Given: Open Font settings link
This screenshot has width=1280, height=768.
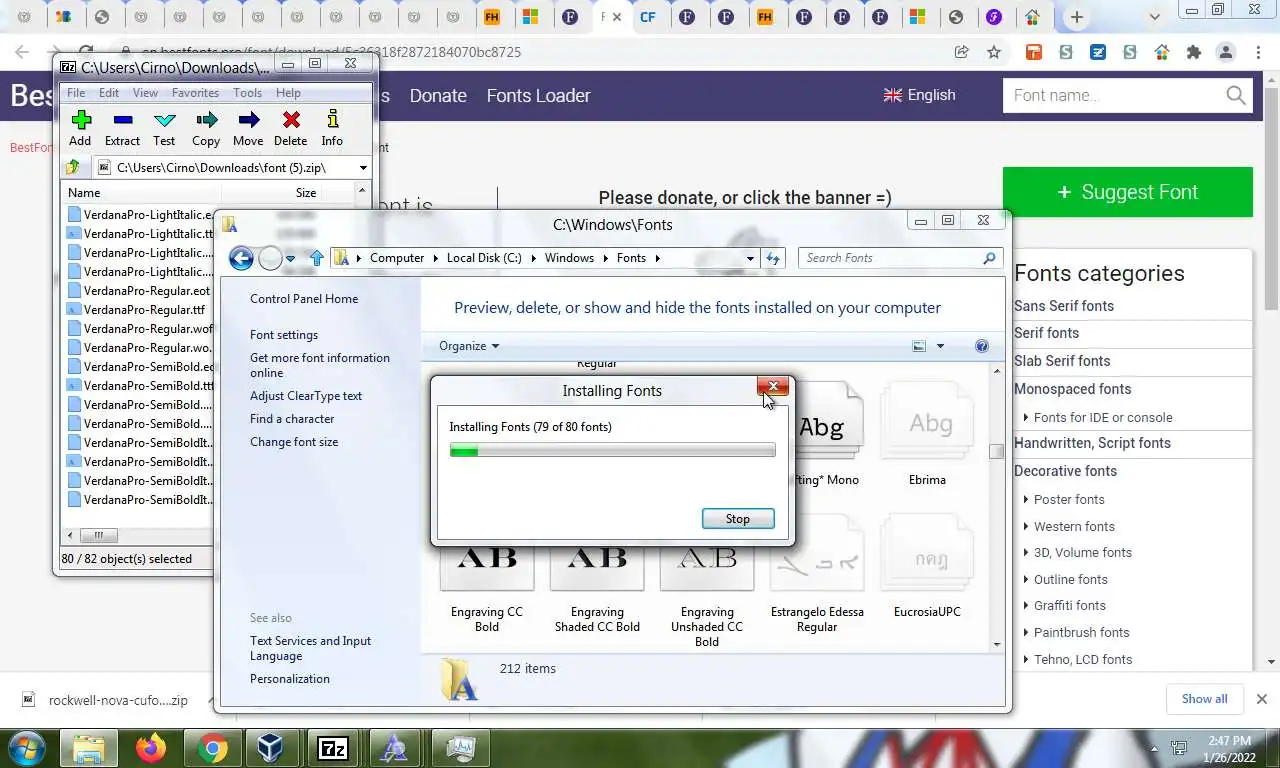Looking at the screenshot, I should (284, 335).
